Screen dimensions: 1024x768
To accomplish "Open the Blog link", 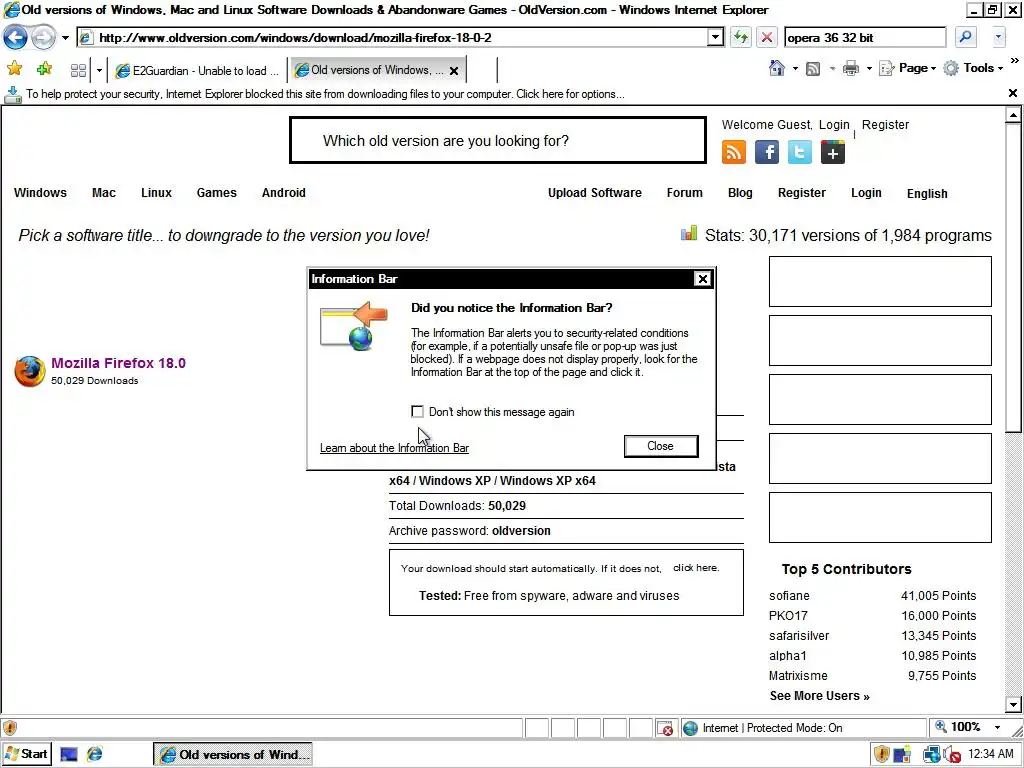I will [x=740, y=193].
